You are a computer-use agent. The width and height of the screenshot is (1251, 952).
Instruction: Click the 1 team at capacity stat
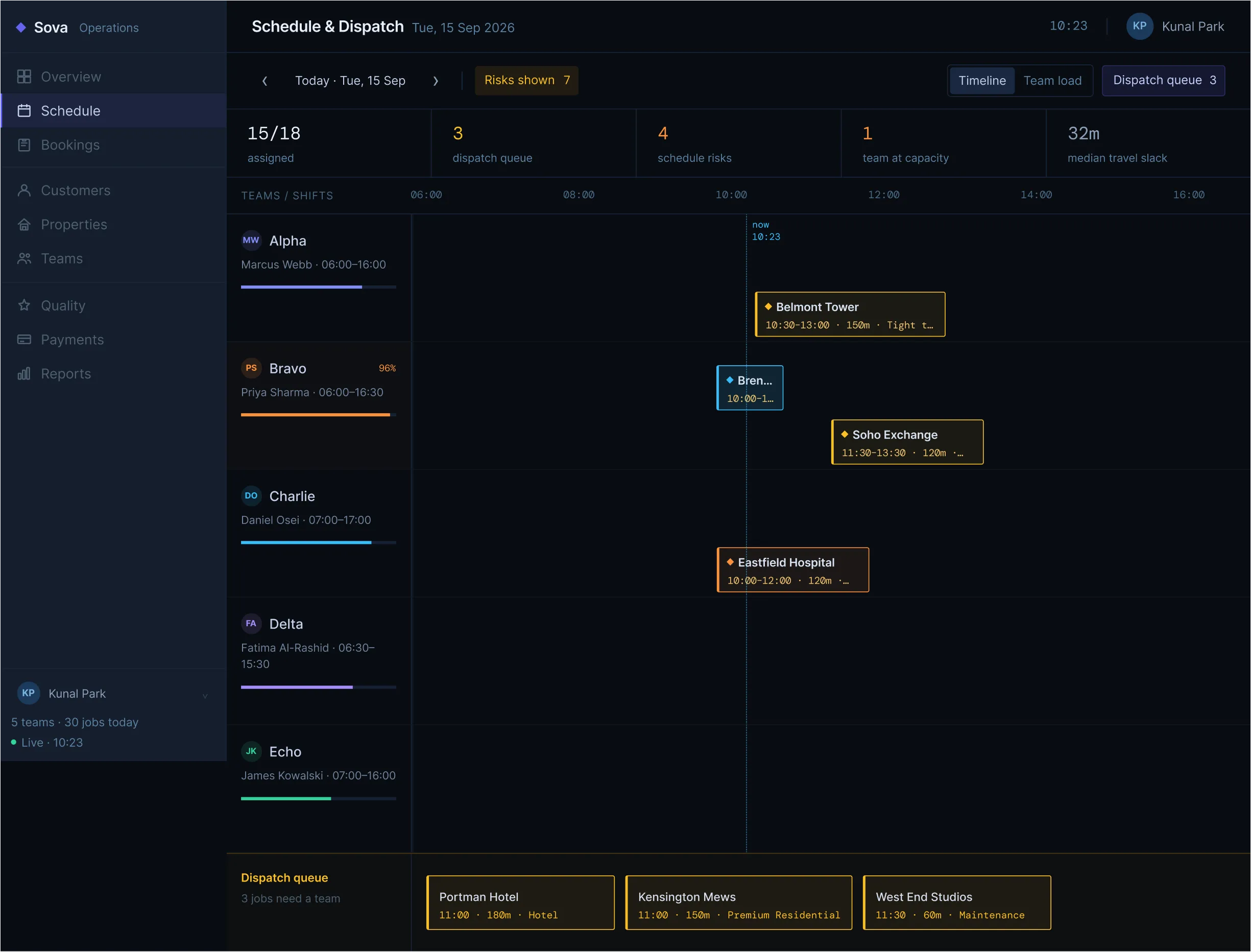(943, 144)
